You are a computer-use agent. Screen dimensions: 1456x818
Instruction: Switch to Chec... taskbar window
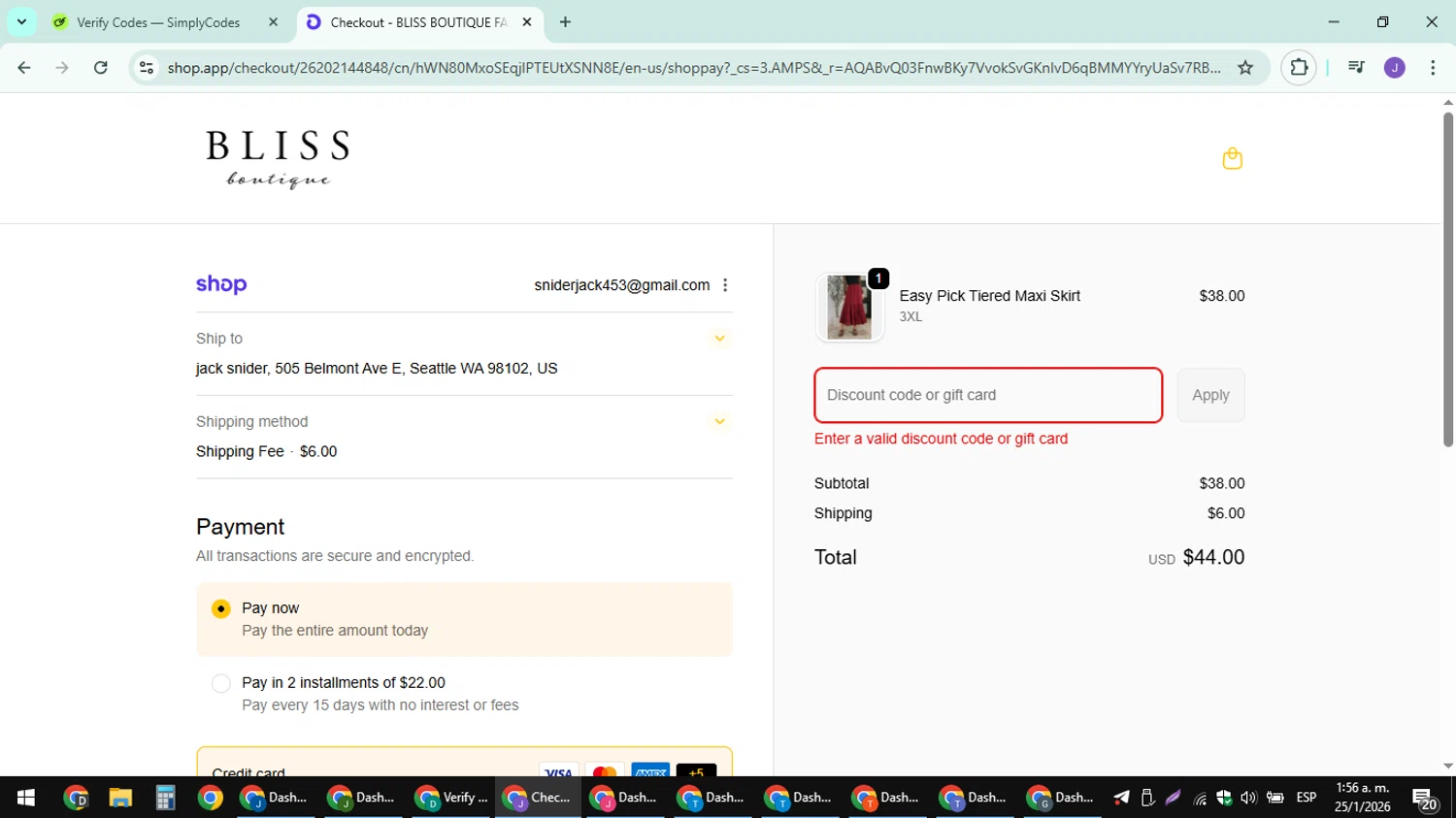(539, 798)
